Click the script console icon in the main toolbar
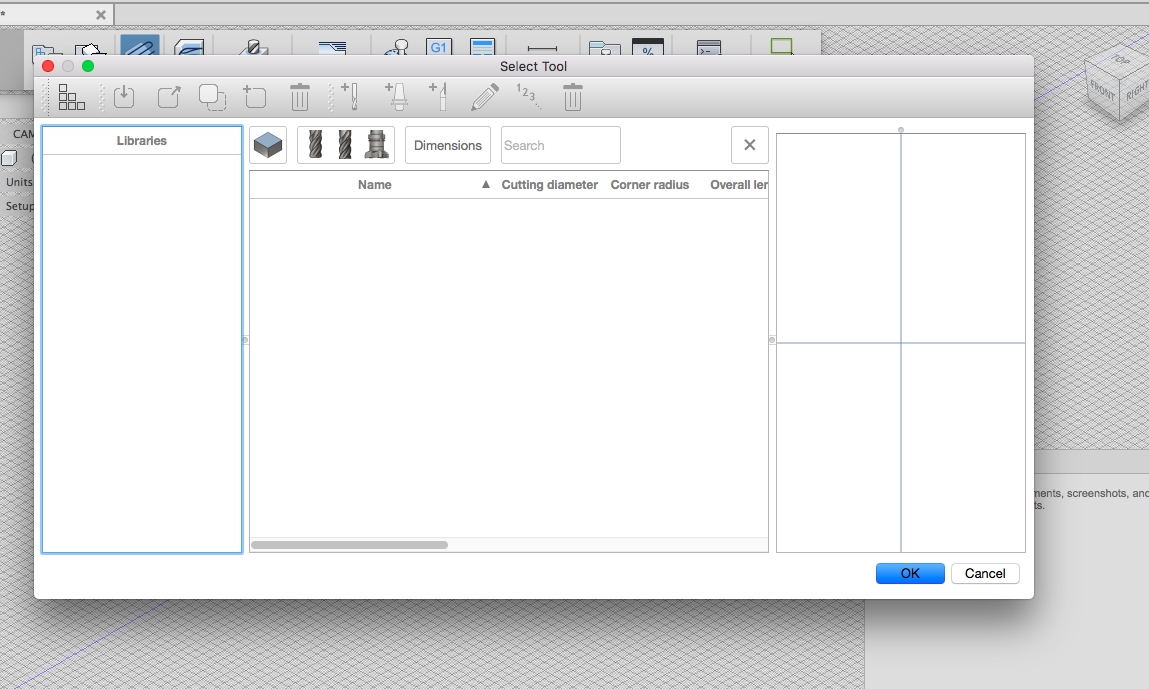Viewport: 1149px width, 689px height. [709, 48]
